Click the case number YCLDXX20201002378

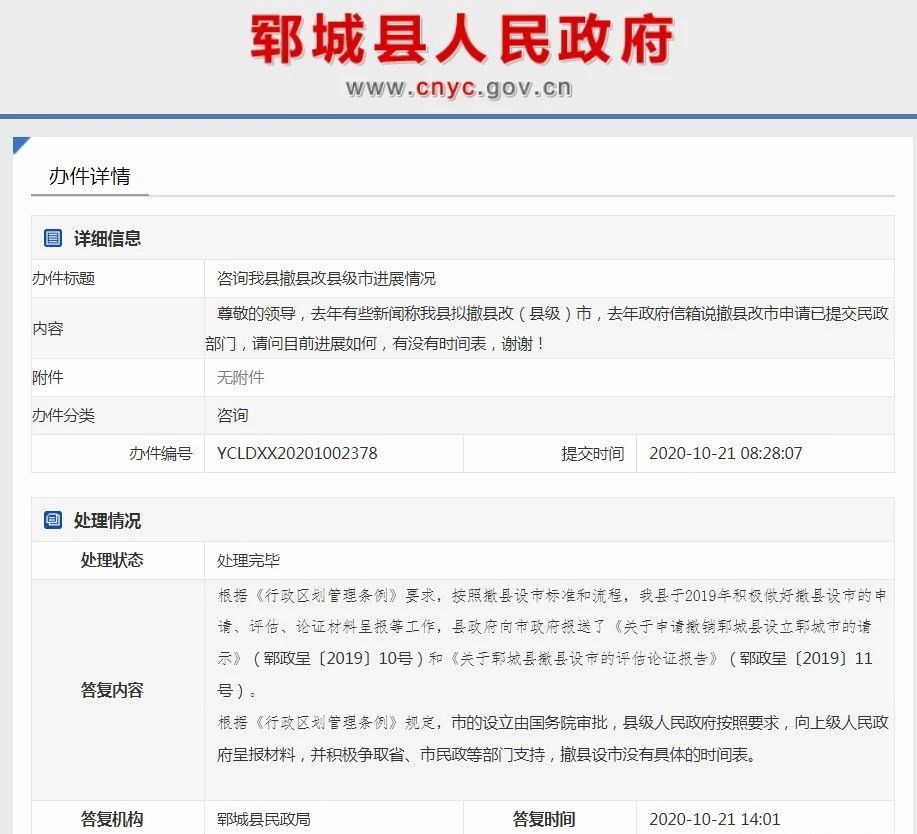coord(297,453)
